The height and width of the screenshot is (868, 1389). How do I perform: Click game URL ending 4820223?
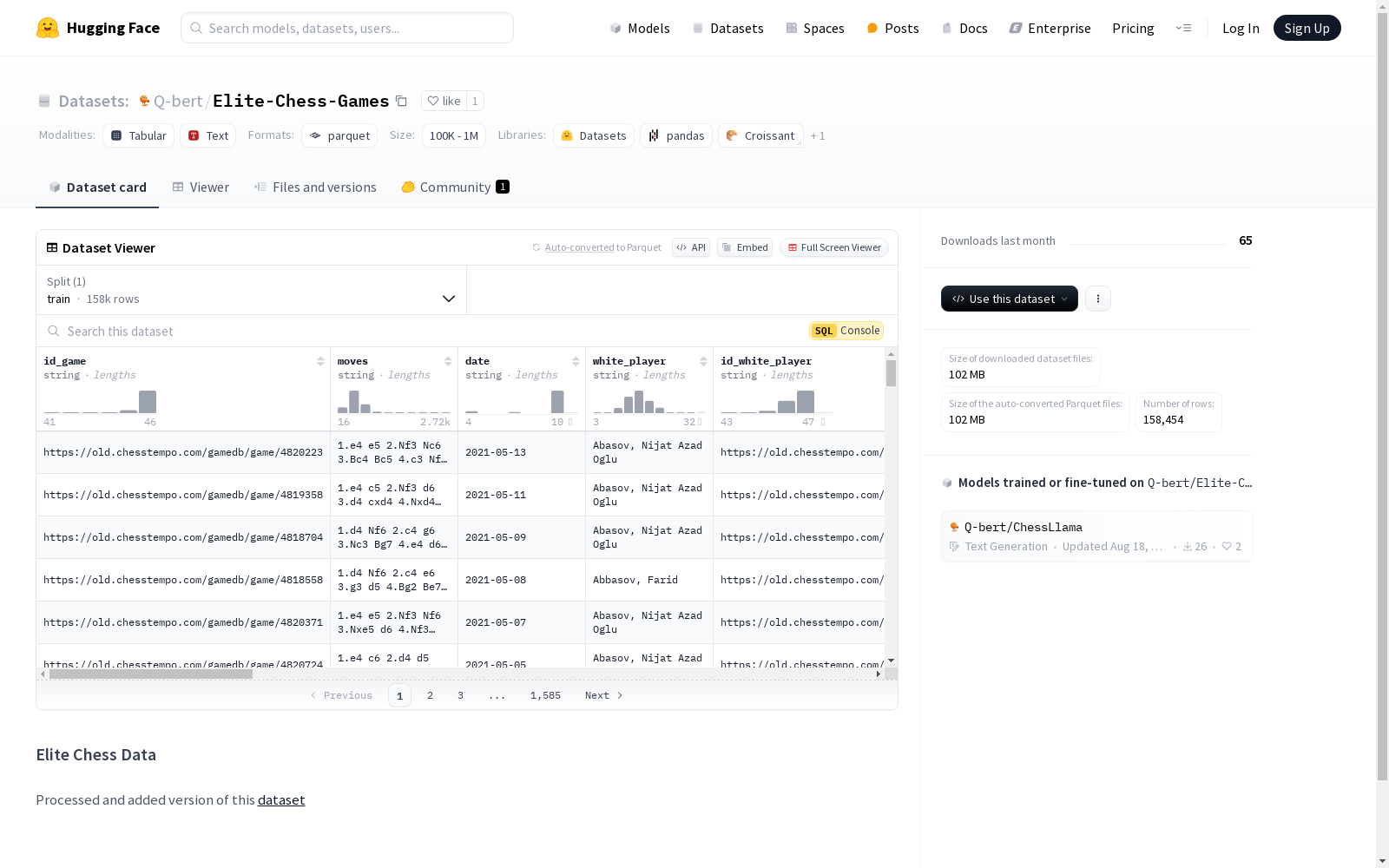(183, 452)
